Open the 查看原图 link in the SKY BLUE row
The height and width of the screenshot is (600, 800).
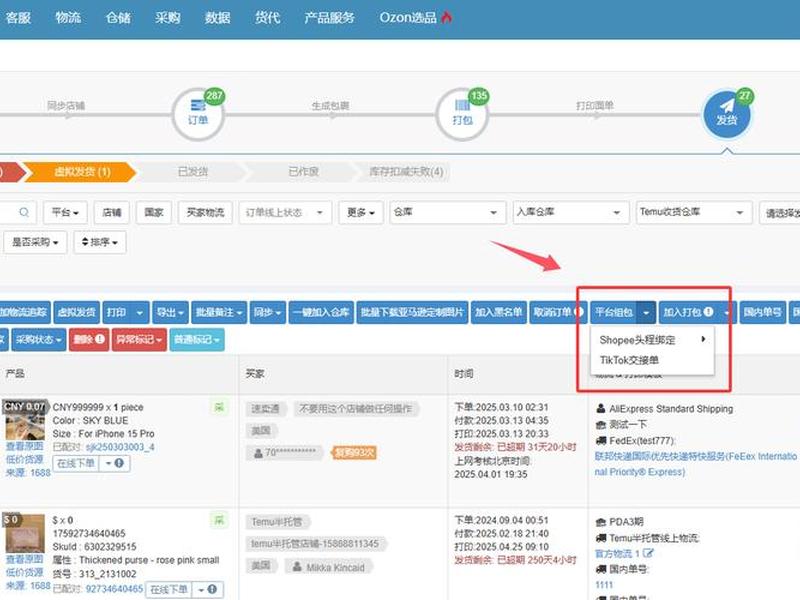(25, 446)
